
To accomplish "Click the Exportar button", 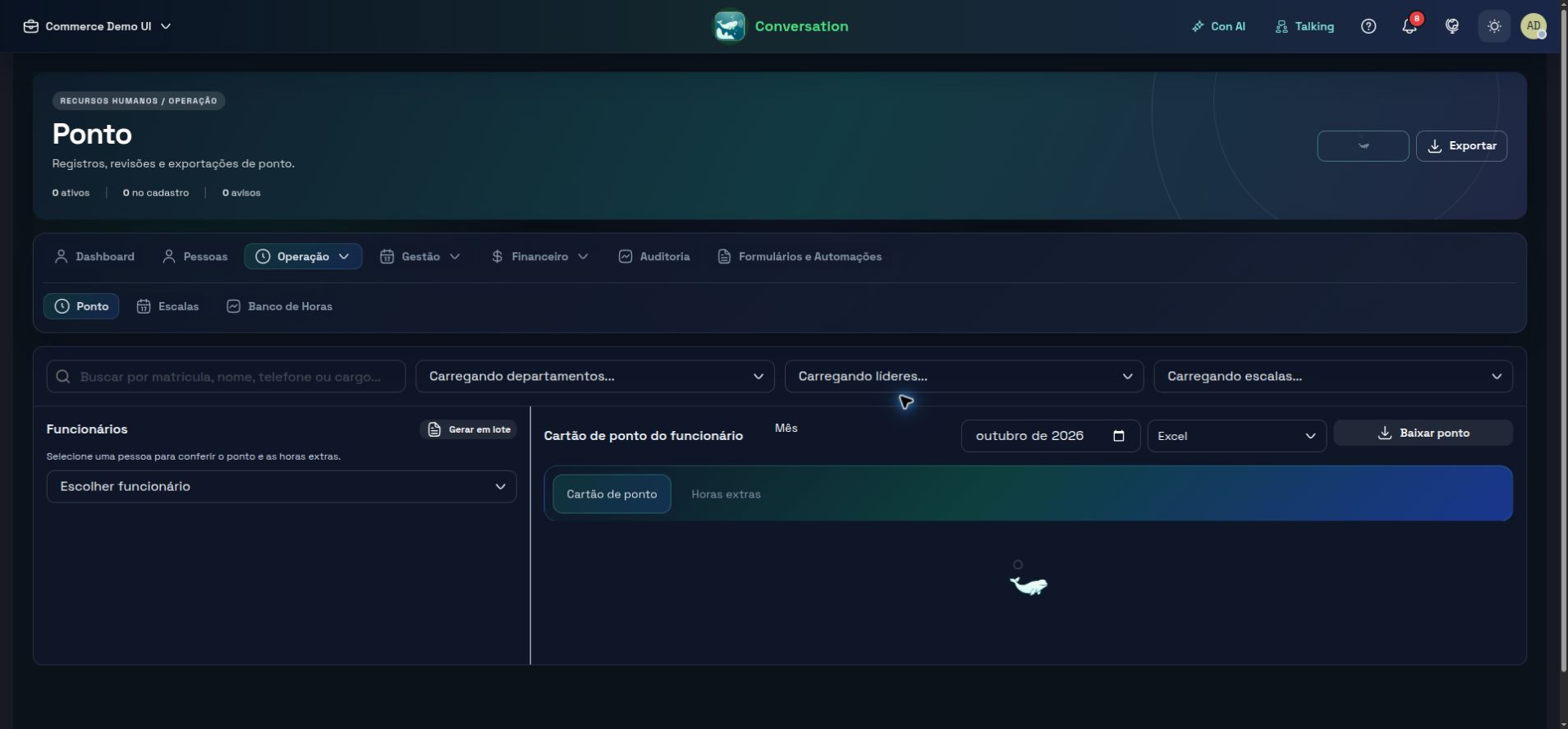I will tap(1461, 146).
